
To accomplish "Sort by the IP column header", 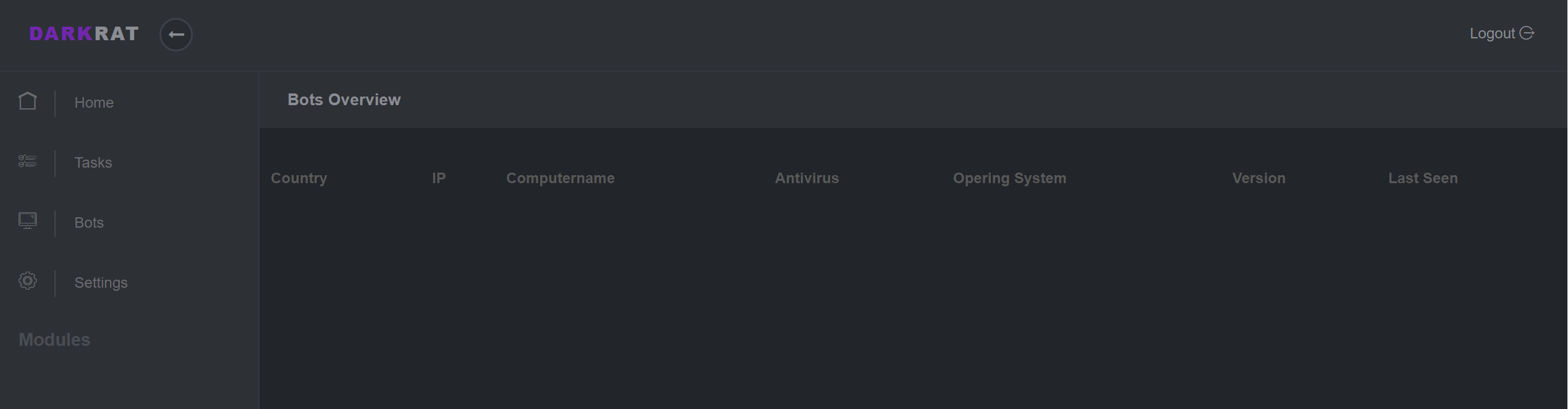I will (x=439, y=178).
